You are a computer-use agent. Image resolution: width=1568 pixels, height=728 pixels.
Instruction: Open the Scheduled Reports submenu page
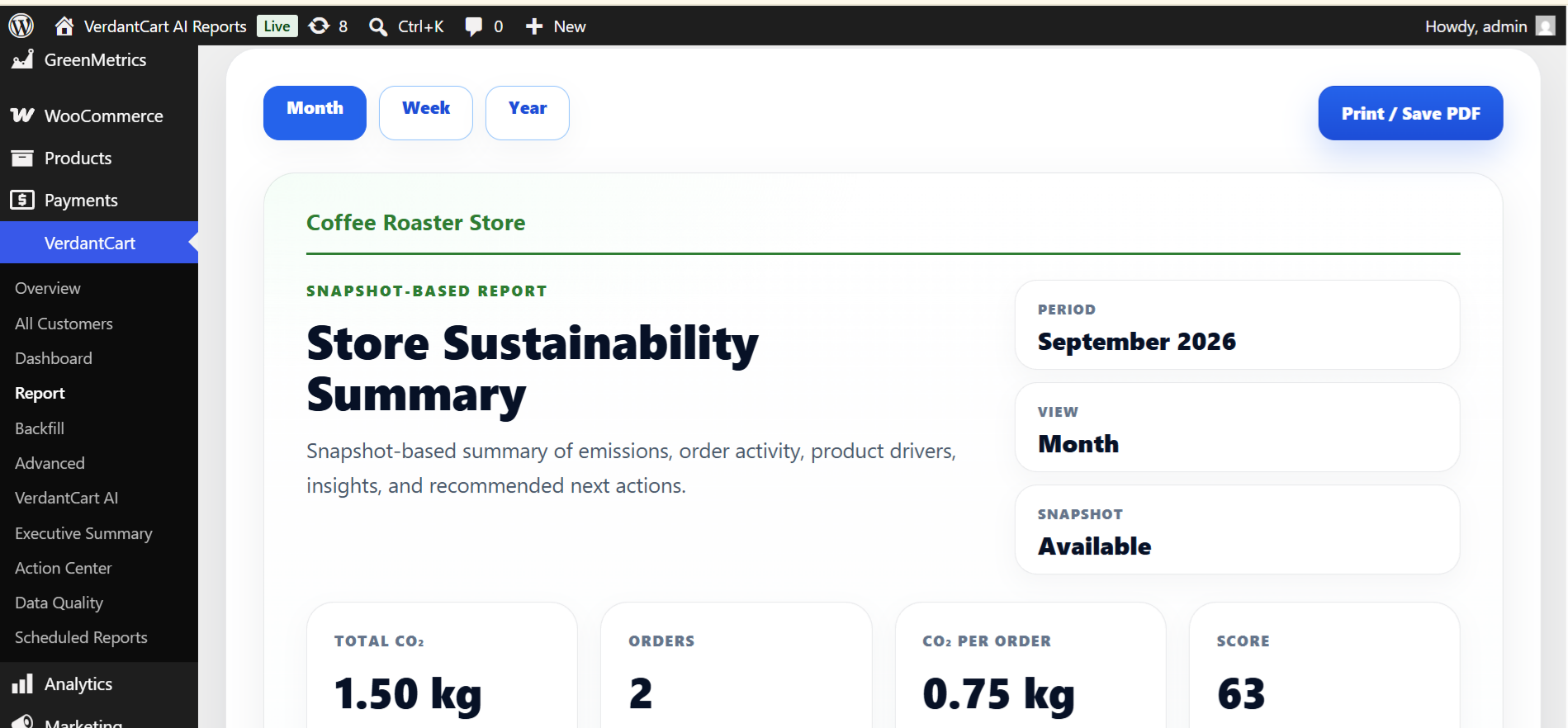(81, 637)
